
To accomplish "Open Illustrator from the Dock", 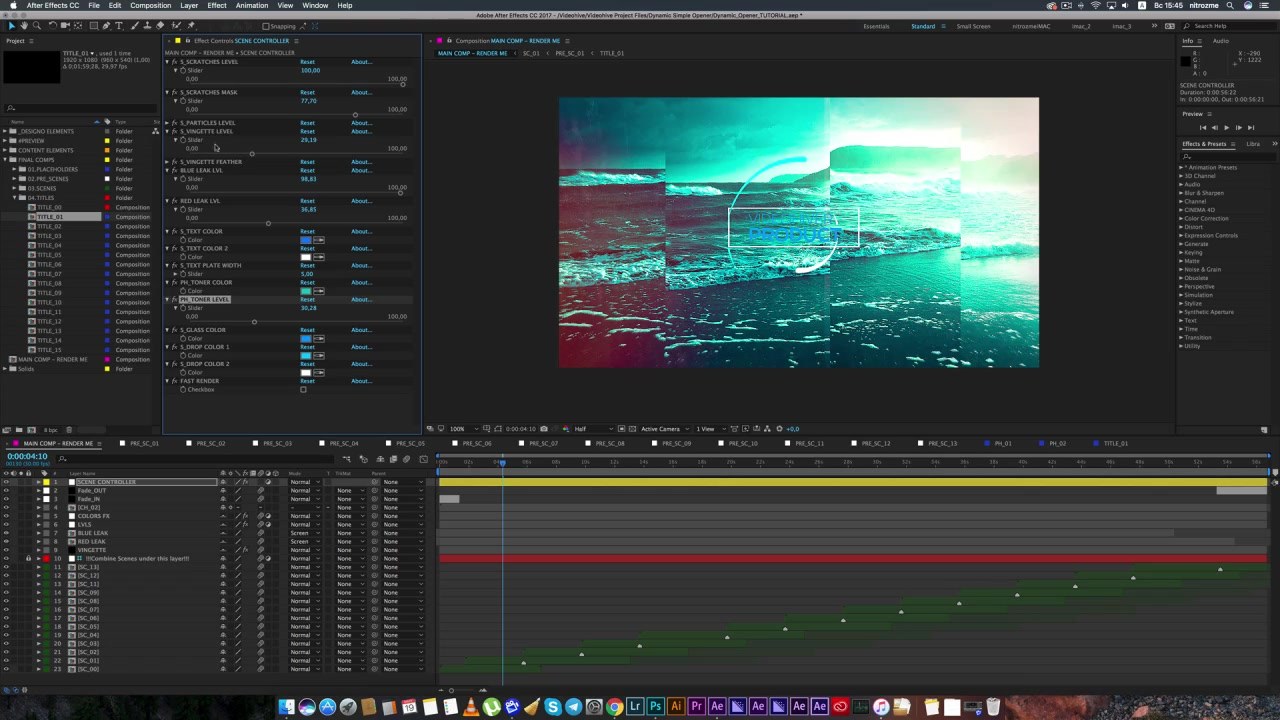I will [x=676, y=707].
